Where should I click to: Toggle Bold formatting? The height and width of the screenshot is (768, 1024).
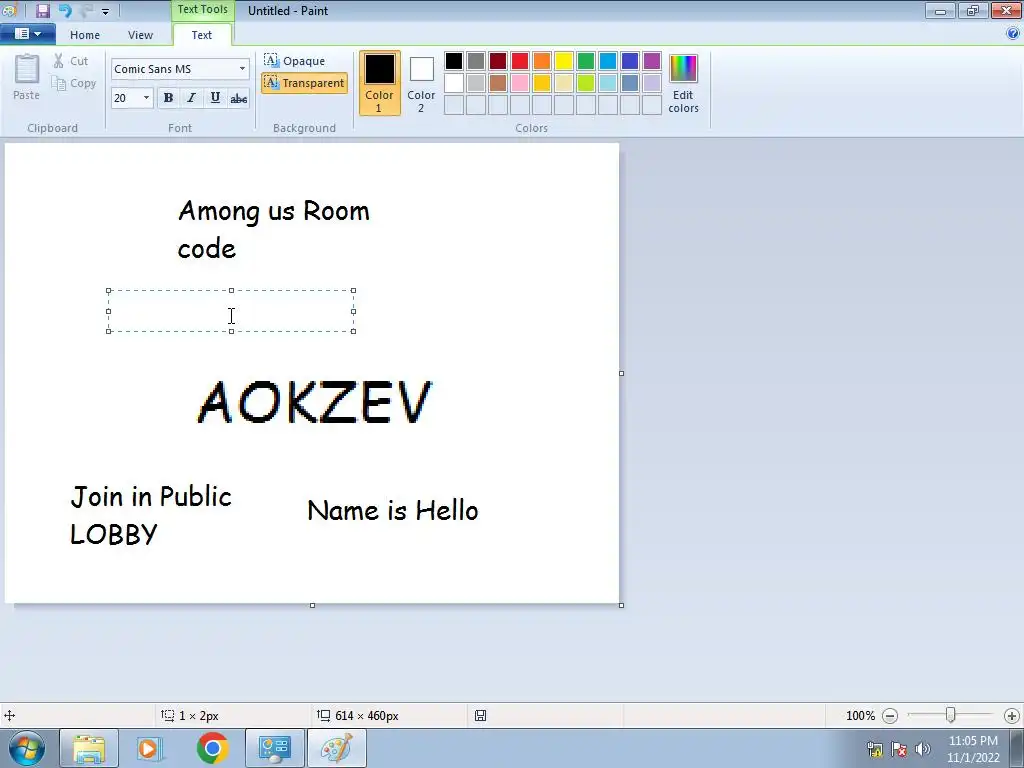point(168,98)
